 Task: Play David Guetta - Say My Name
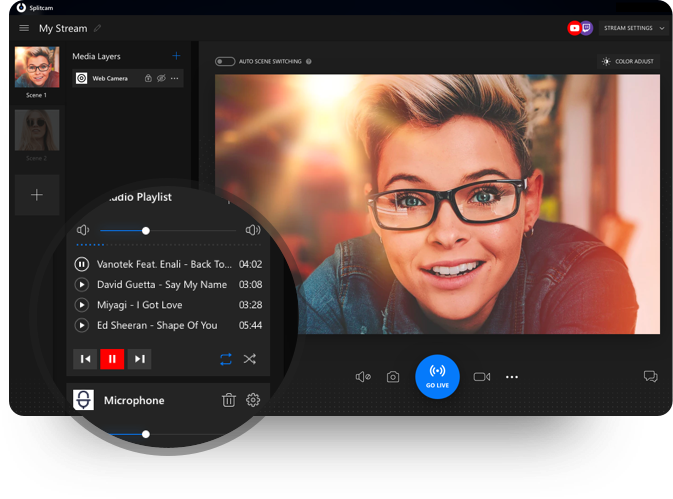click(x=82, y=285)
